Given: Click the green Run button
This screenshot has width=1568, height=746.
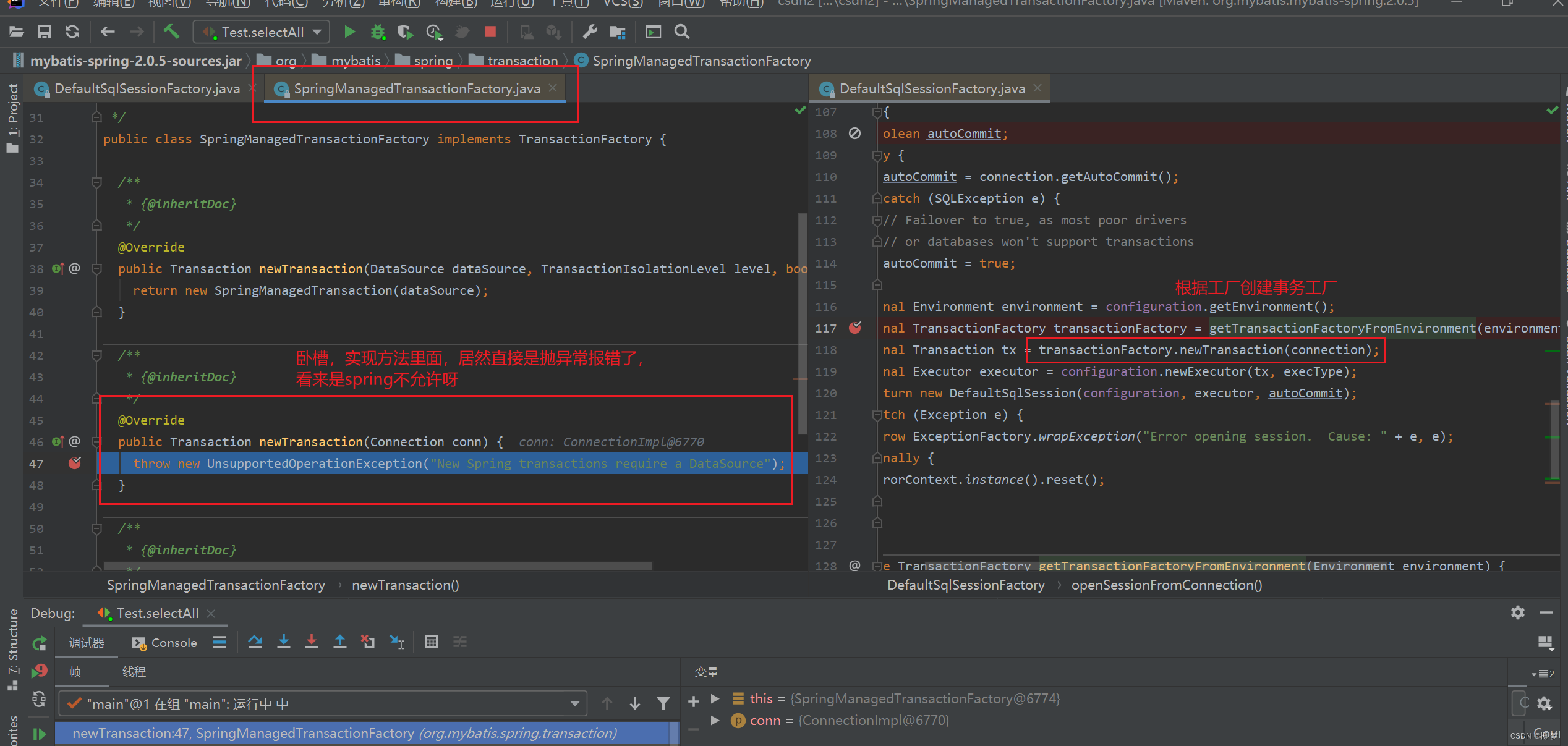Looking at the screenshot, I should click(x=349, y=32).
